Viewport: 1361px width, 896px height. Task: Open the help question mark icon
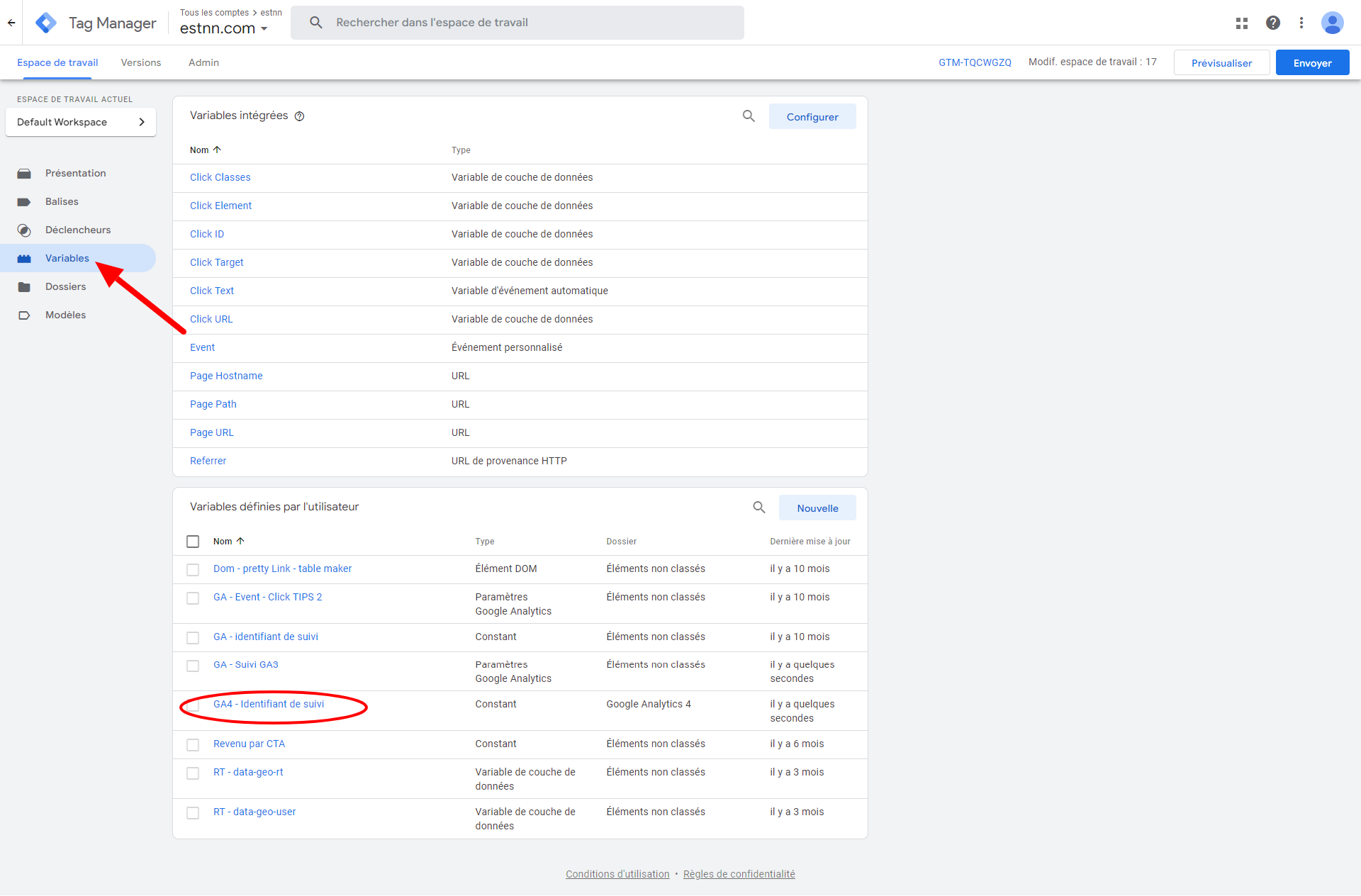point(1272,23)
